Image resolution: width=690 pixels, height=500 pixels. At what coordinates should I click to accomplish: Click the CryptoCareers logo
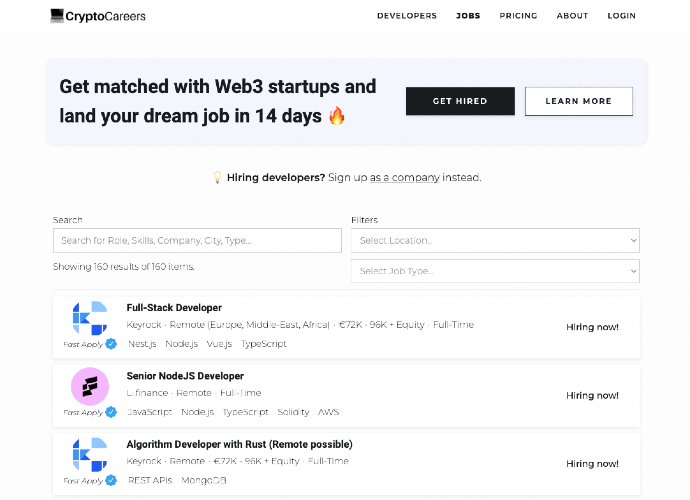(x=98, y=16)
